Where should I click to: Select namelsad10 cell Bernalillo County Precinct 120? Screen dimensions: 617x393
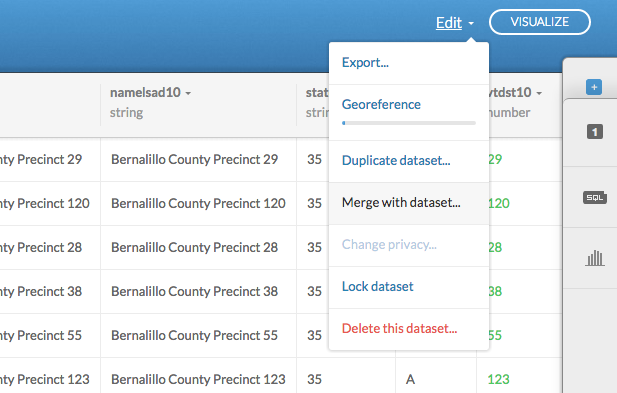(x=198, y=203)
